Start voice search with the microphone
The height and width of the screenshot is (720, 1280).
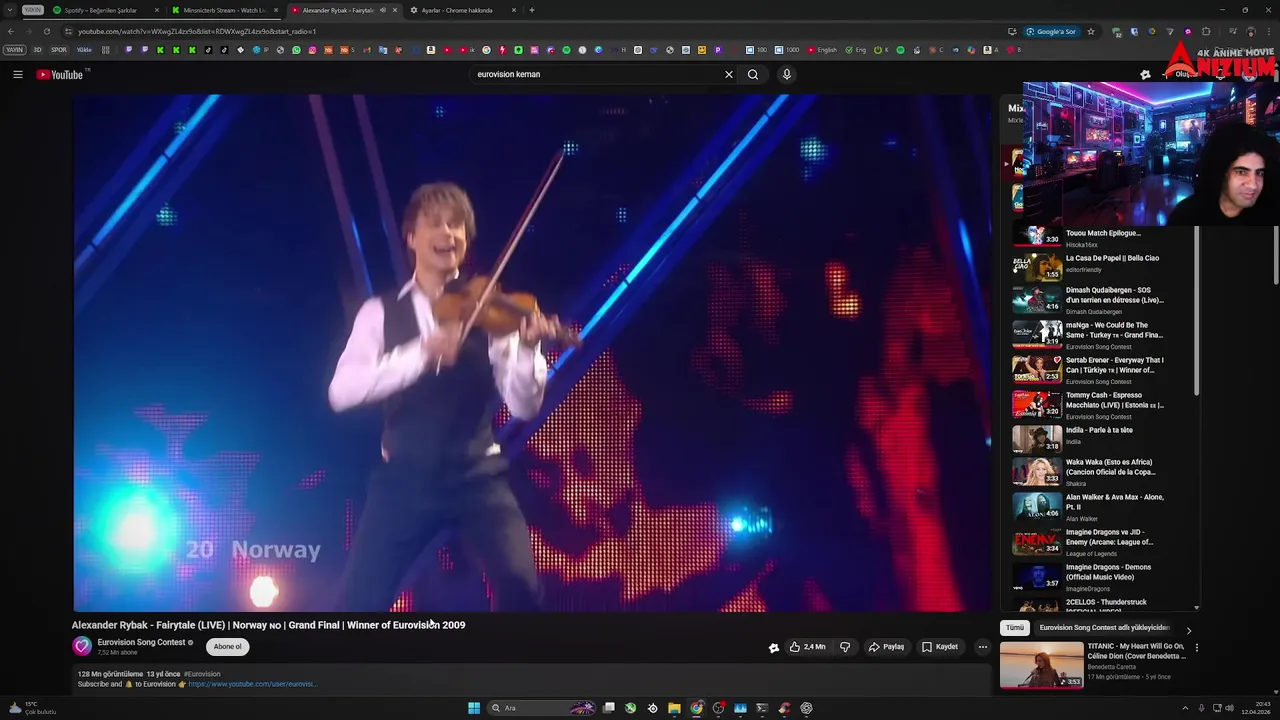[x=787, y=74]
